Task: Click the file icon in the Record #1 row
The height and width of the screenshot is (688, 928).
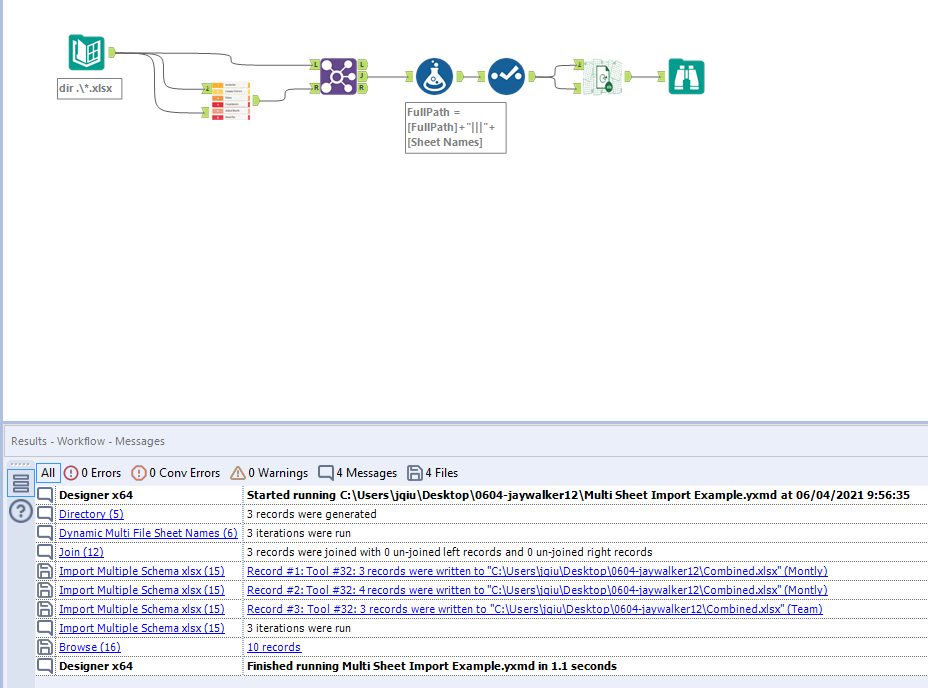Action: (x=45, y=571)
